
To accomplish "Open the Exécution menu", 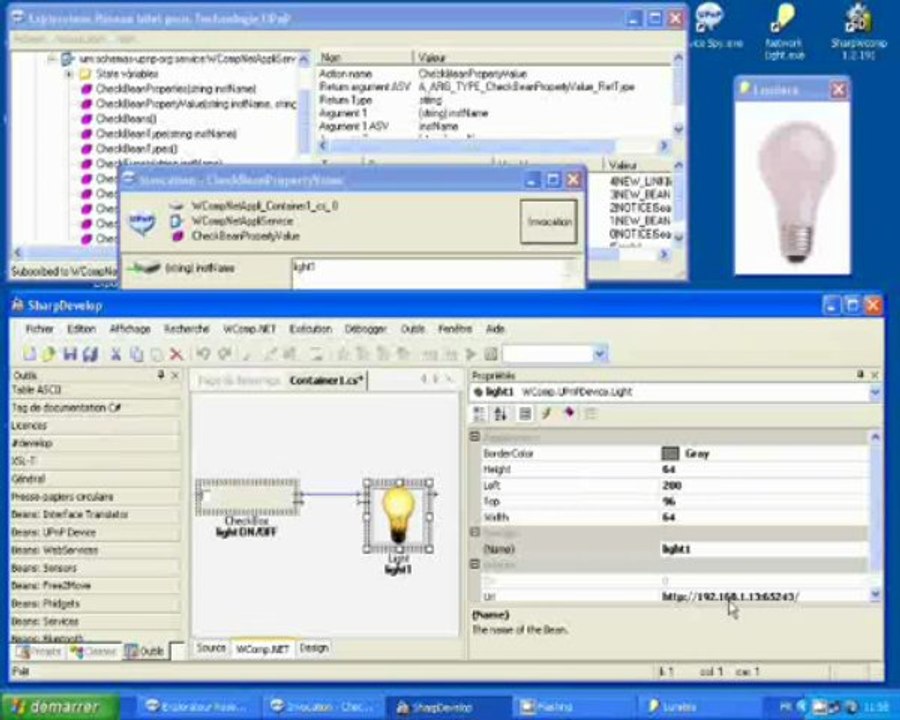I will (311, 329).
